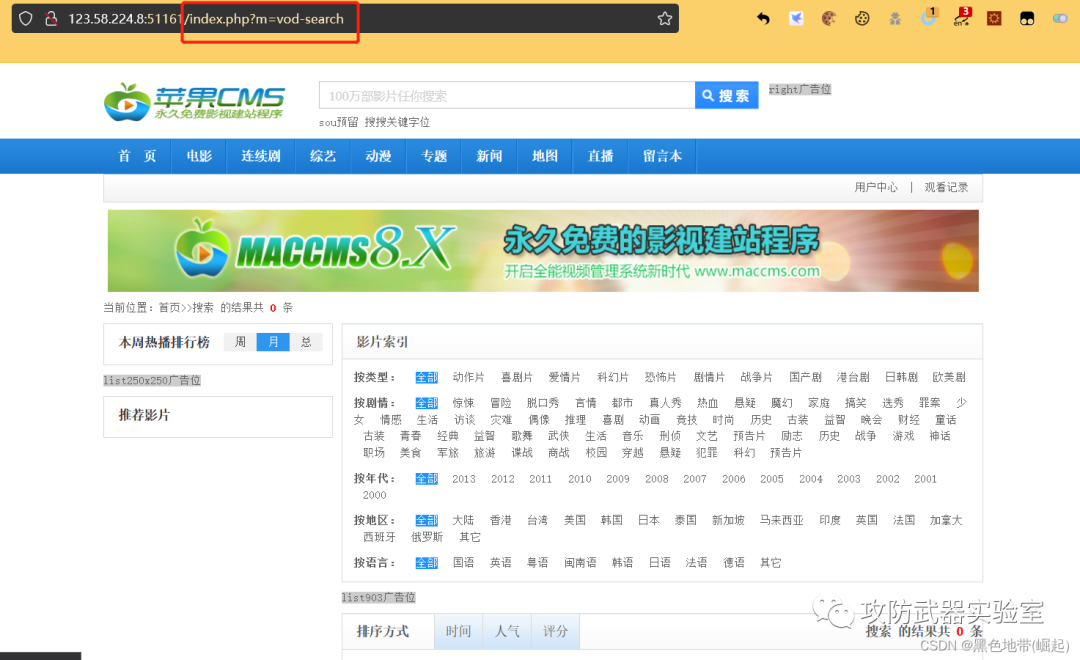
Task: Bookmark this page with the star icon
Action: coord(665,19)
